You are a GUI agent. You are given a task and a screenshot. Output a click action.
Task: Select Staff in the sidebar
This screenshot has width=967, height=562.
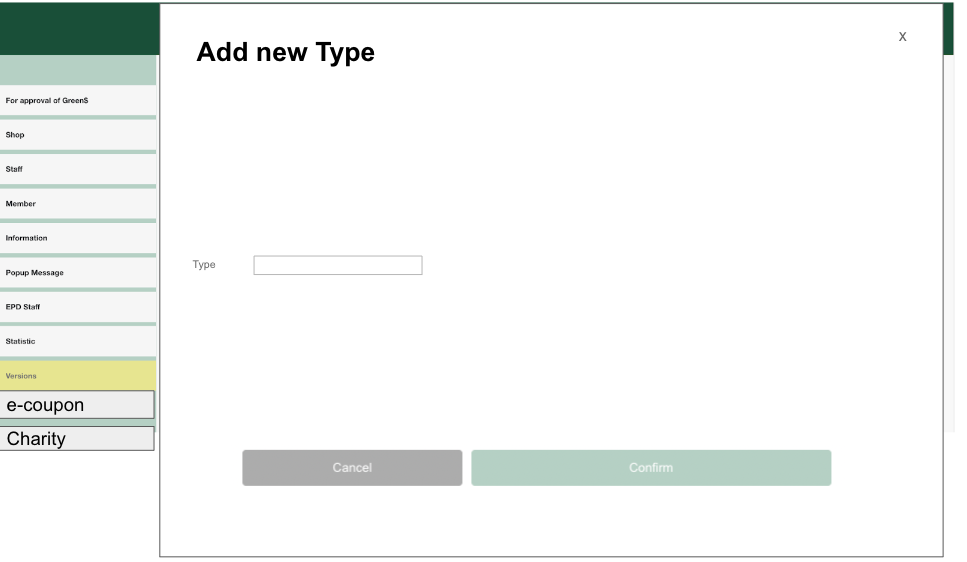[77, 169]
